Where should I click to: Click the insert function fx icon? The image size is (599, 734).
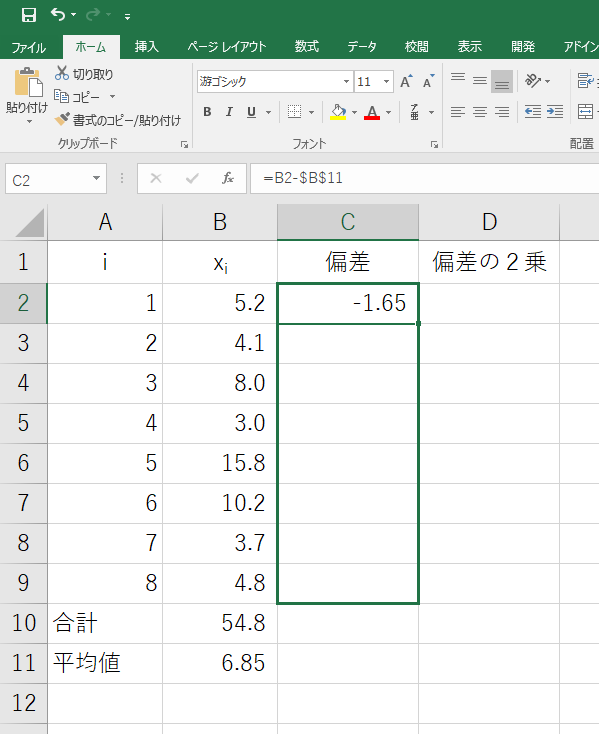pyautogui.click(x=228, y=178)
